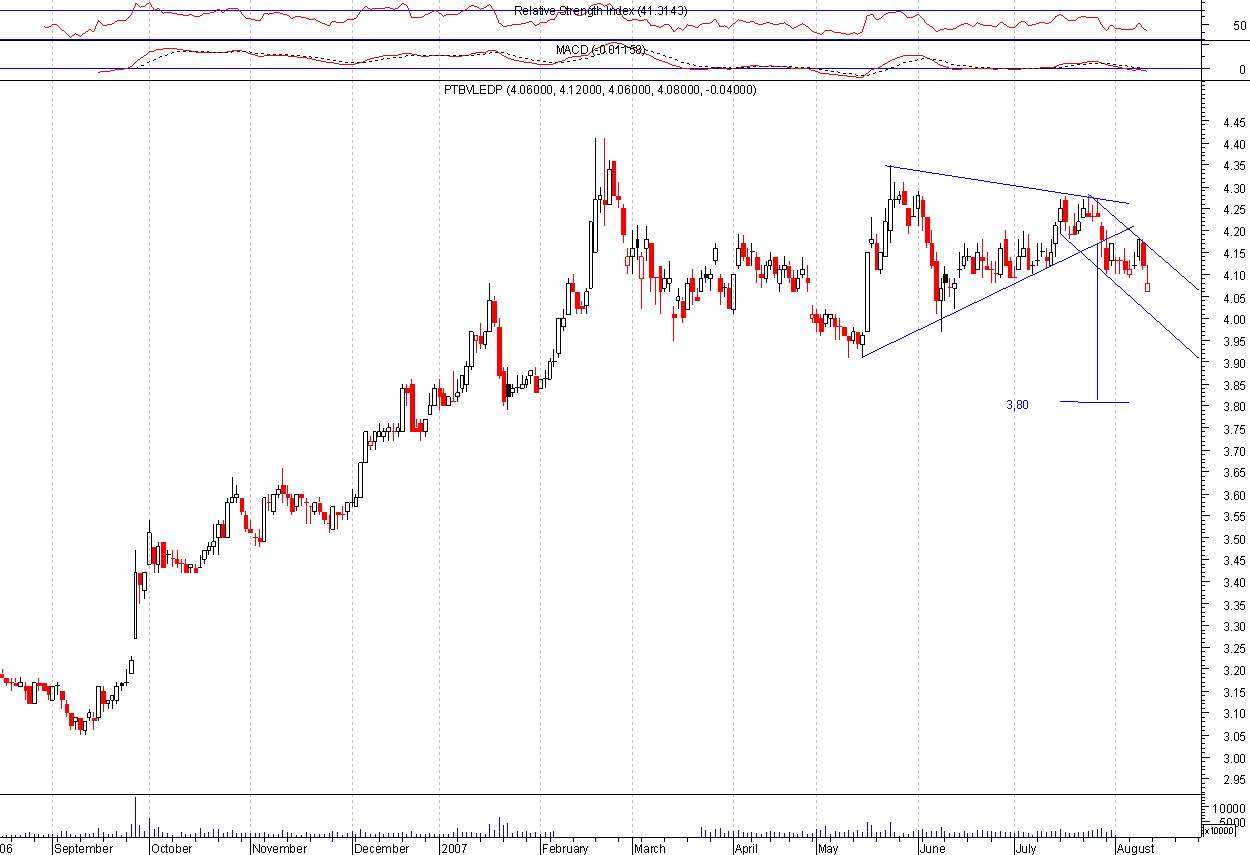This screenshot has height=855, width=1250.
Task: Click the 3.95 price axis label
Action: pos(1234,342)
